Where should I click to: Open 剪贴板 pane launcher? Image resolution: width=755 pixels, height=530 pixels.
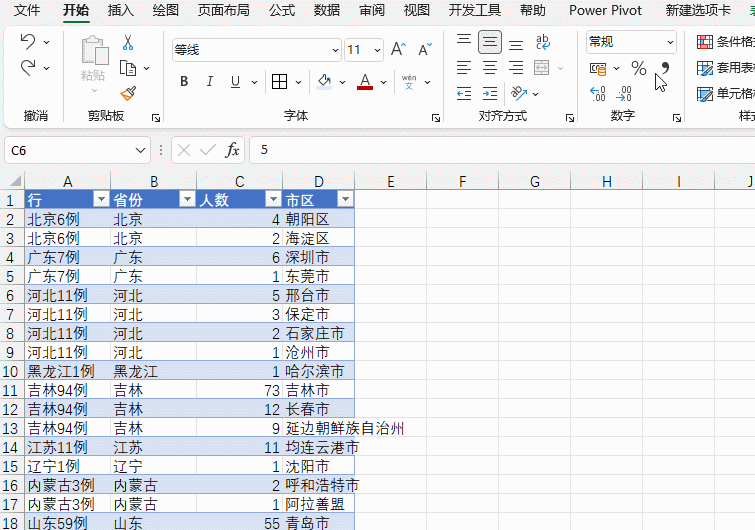coord(156,118)
